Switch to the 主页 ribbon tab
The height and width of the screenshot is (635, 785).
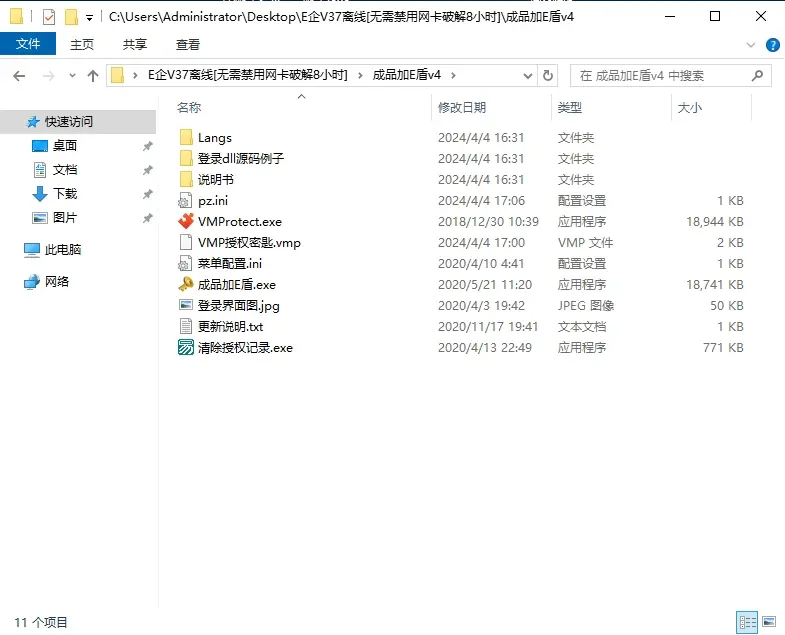pos(82,44)
